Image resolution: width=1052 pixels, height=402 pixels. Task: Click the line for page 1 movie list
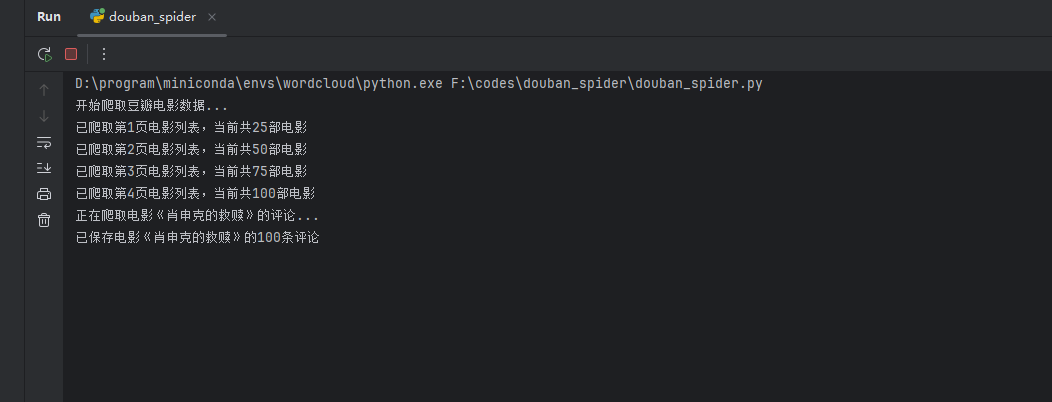point(191,127)
